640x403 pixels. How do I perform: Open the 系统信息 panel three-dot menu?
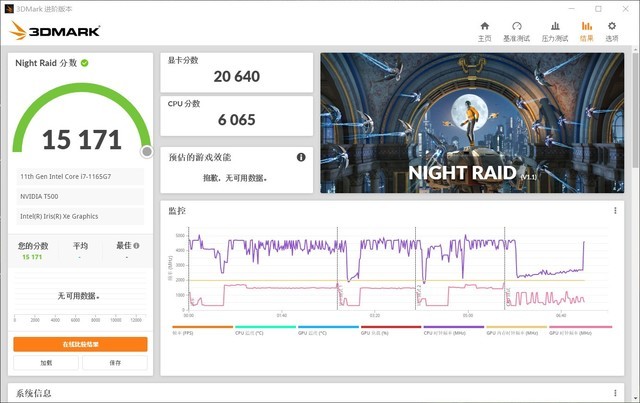[615, 393]
